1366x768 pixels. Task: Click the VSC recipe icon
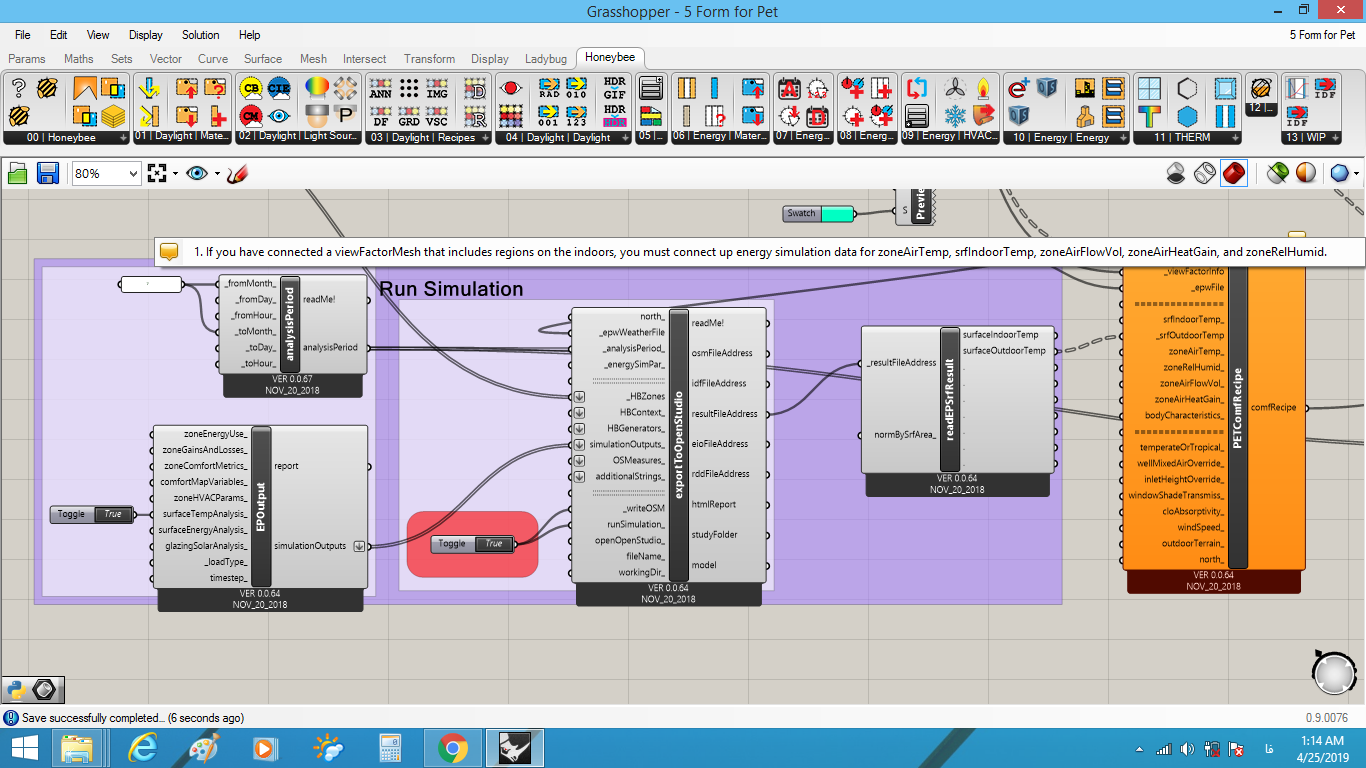[x=437, y=115]
